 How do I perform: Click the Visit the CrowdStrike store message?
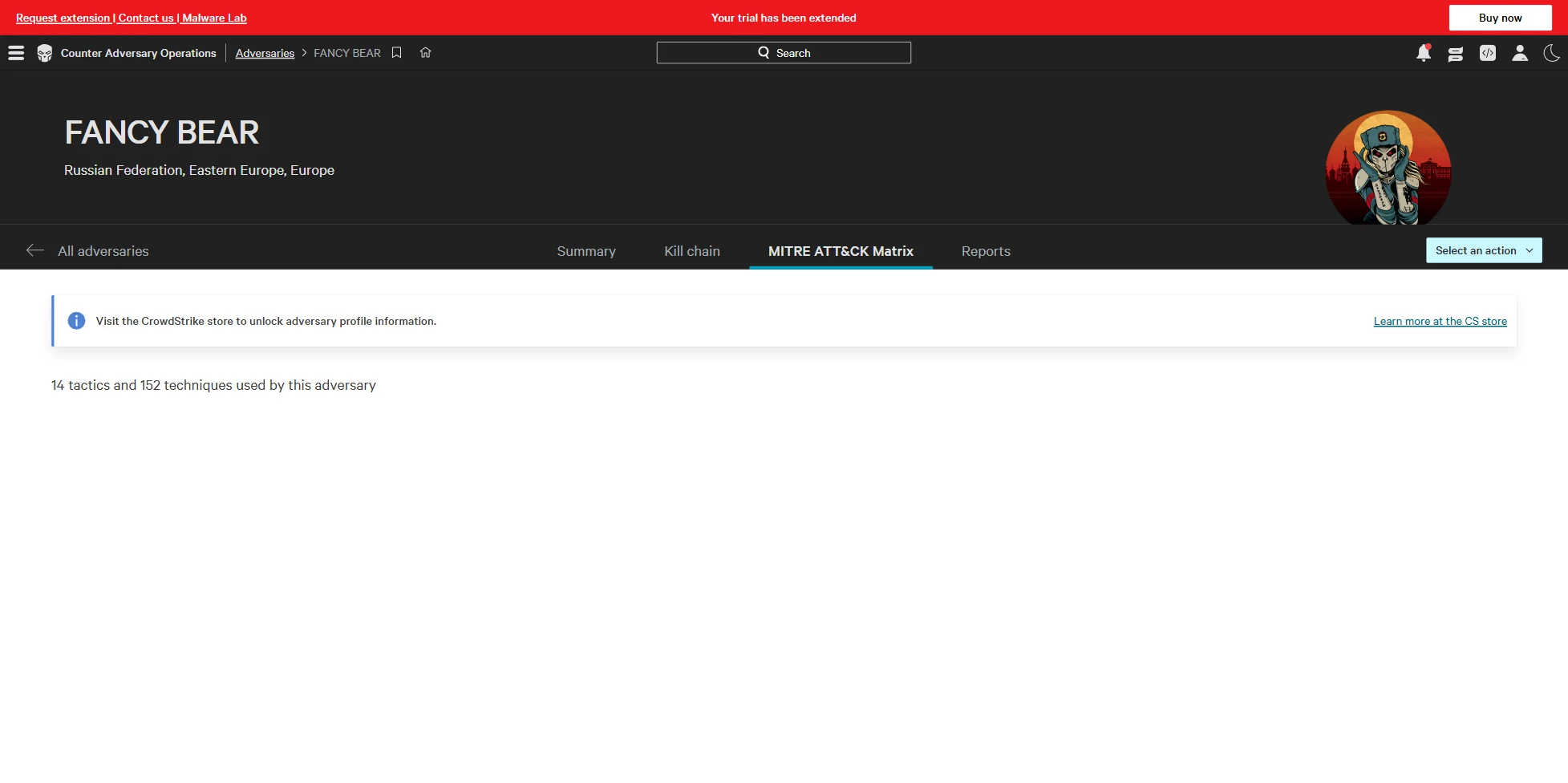coord(266,321)
